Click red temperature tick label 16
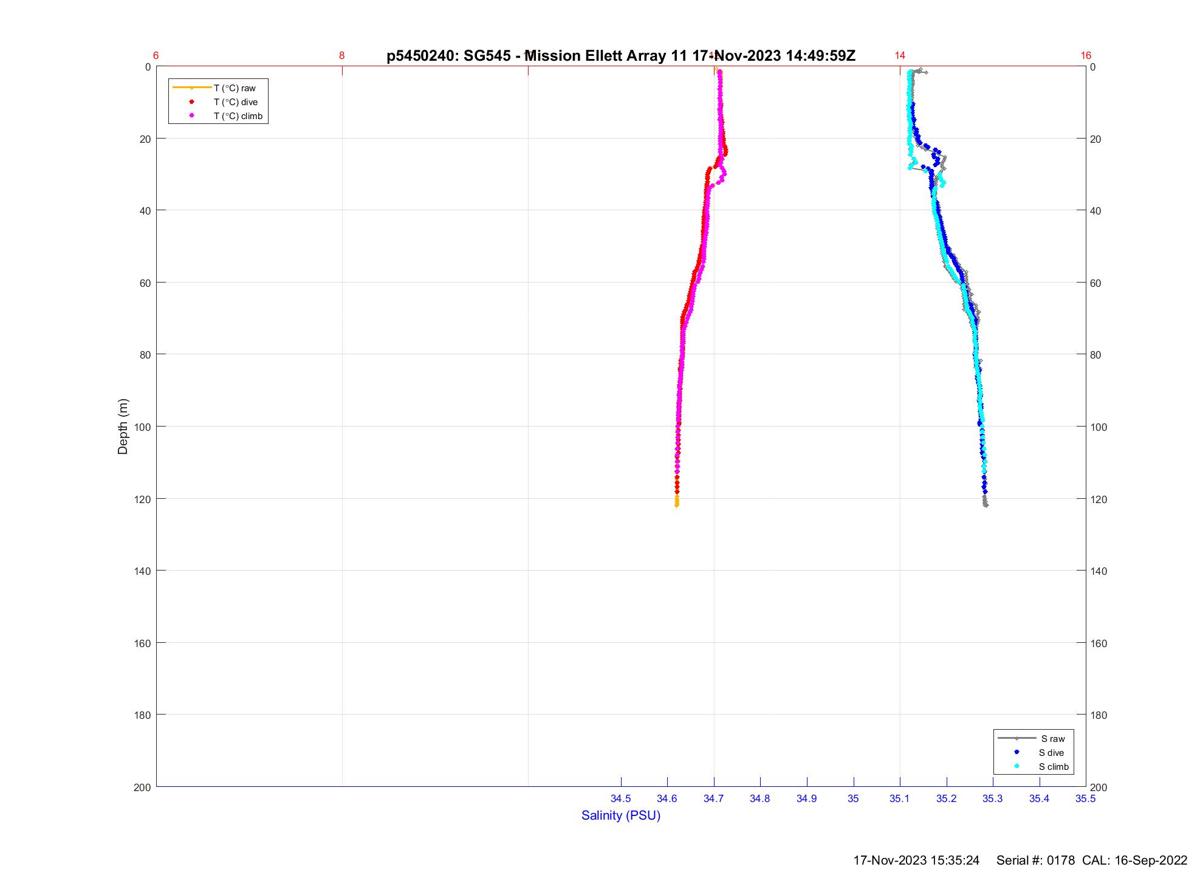The height and width of the screenshot is (885, 1200). [1086, 56]
